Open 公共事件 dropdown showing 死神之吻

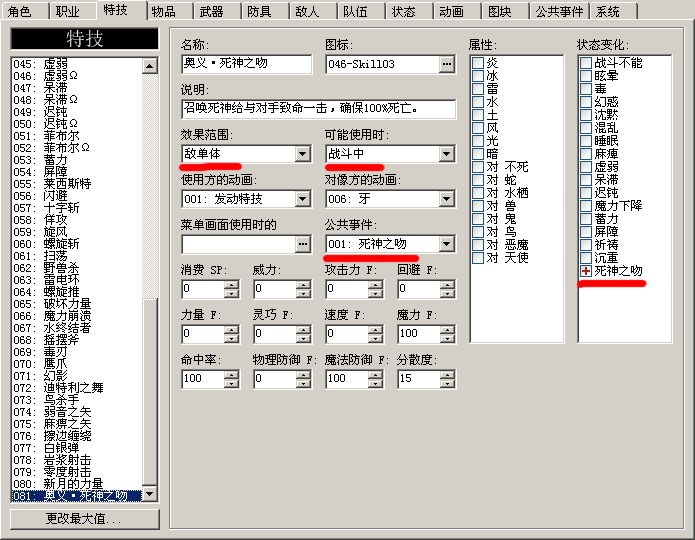click(x=446, y=244)
